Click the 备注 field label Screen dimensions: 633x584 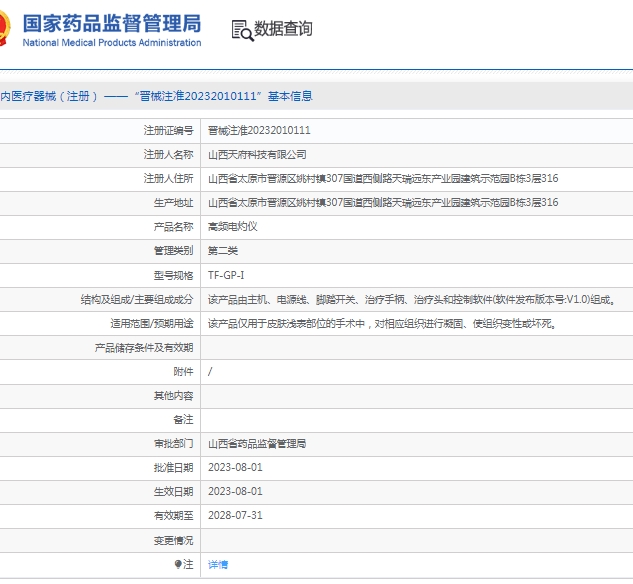click(x=183, y=420)
